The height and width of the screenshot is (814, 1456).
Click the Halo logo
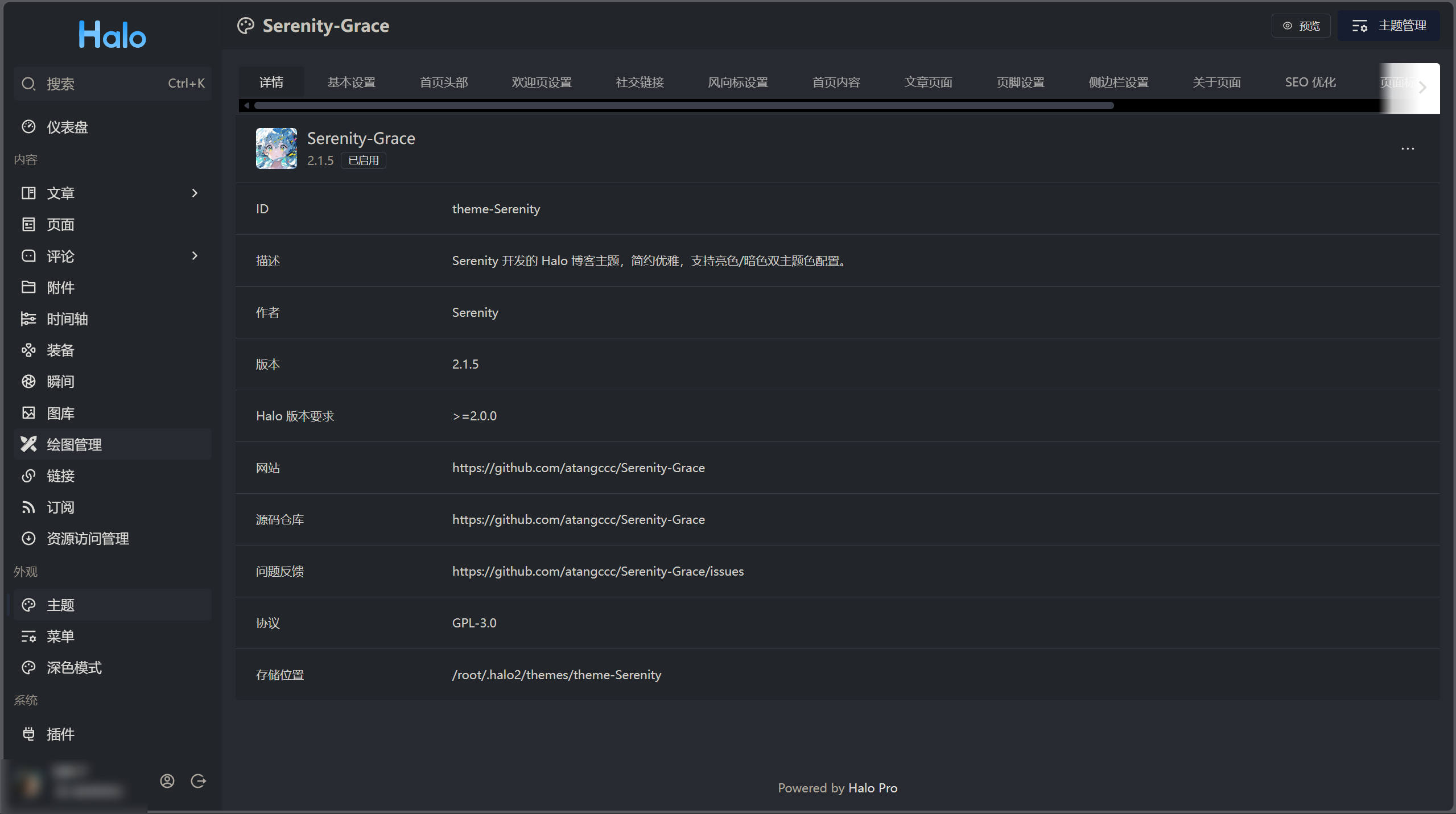tap(112, 34)
